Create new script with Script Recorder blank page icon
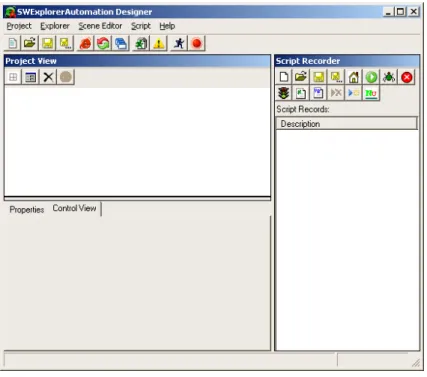The width and height of the screenshot is (427, 377). pos(284,77)
